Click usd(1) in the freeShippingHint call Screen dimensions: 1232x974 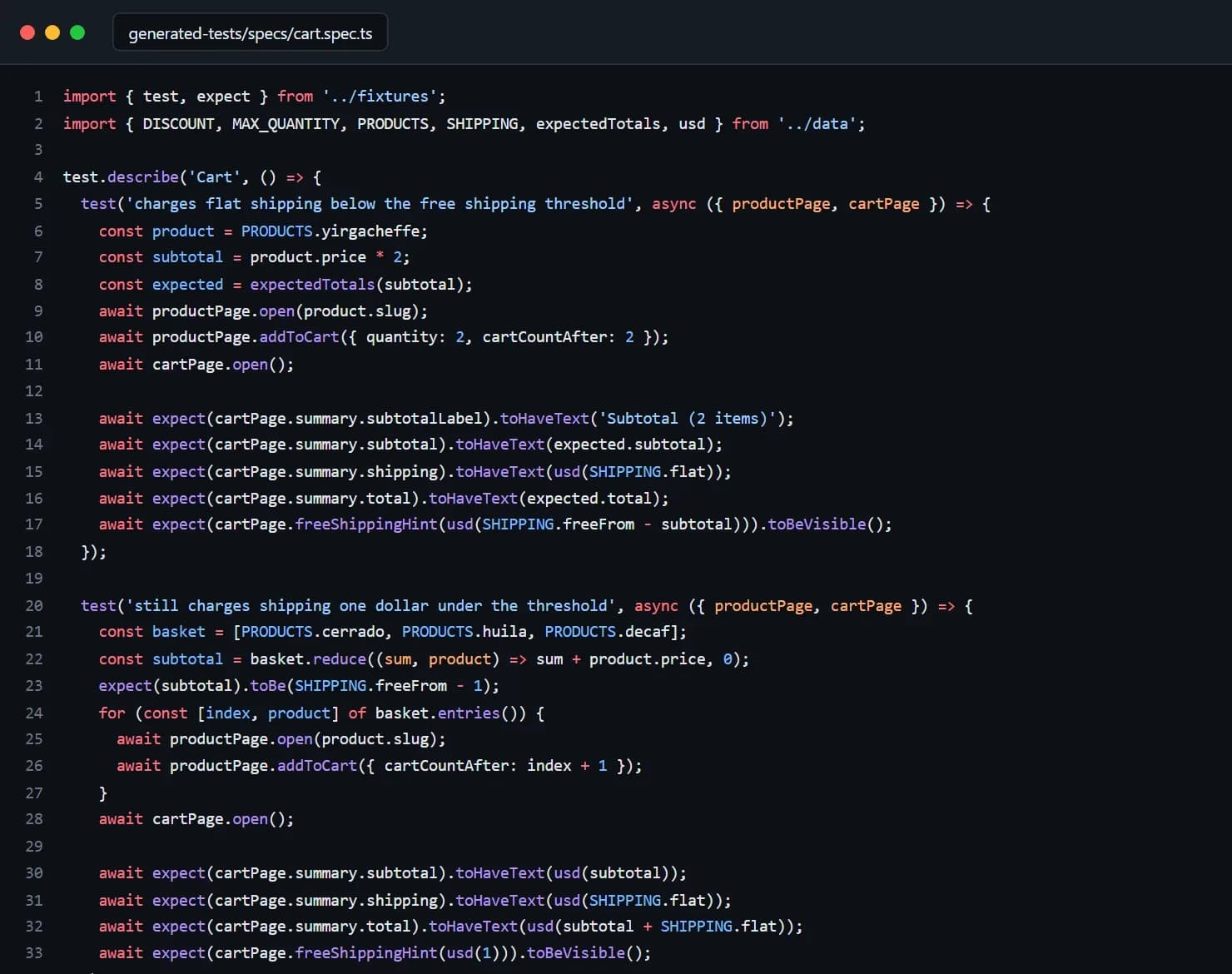coord(474,953)
